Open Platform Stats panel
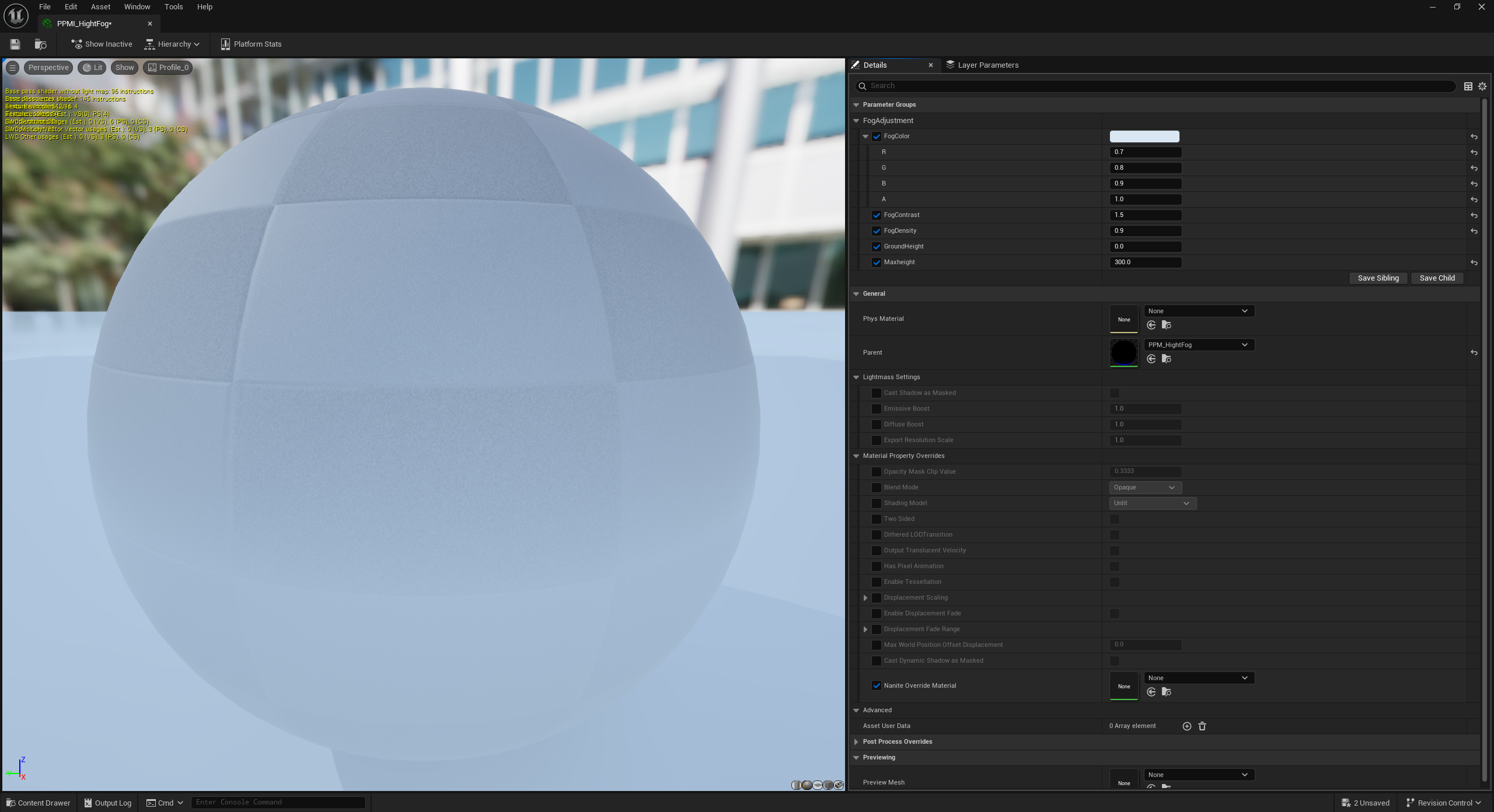The image size is (1494, 812). click(251, 44)
